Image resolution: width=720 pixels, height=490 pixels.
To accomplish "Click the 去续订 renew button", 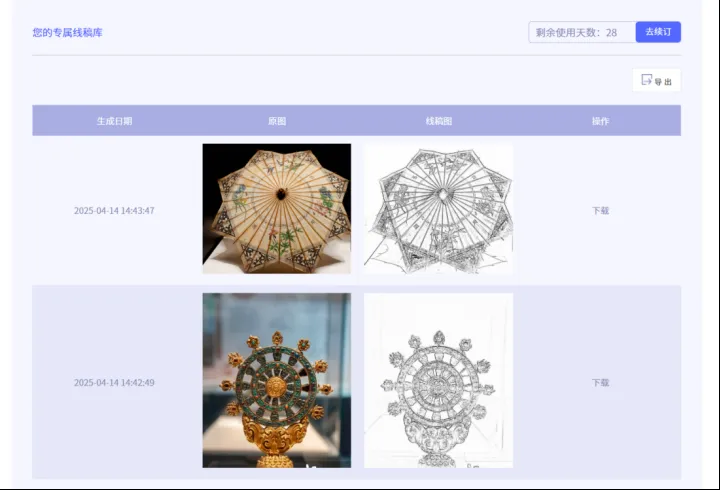I will point(658,32).
